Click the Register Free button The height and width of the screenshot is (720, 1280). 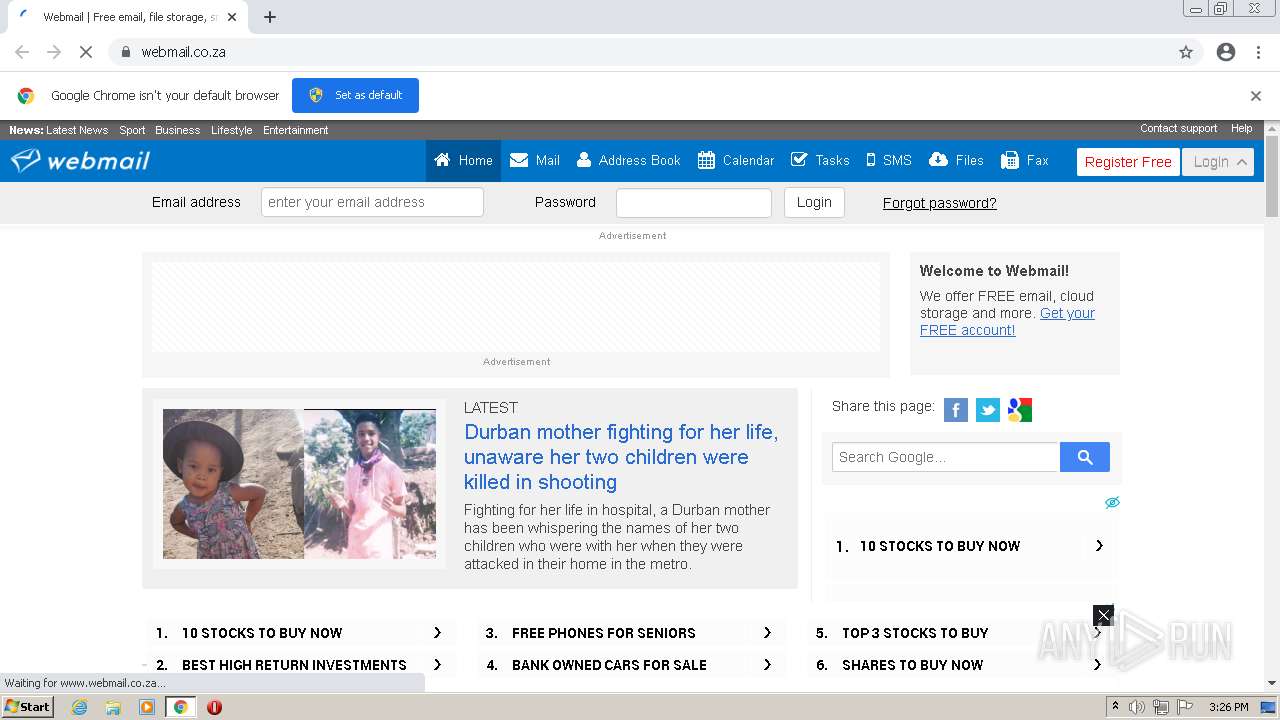pyautogui.click(x=1128, y=162)
